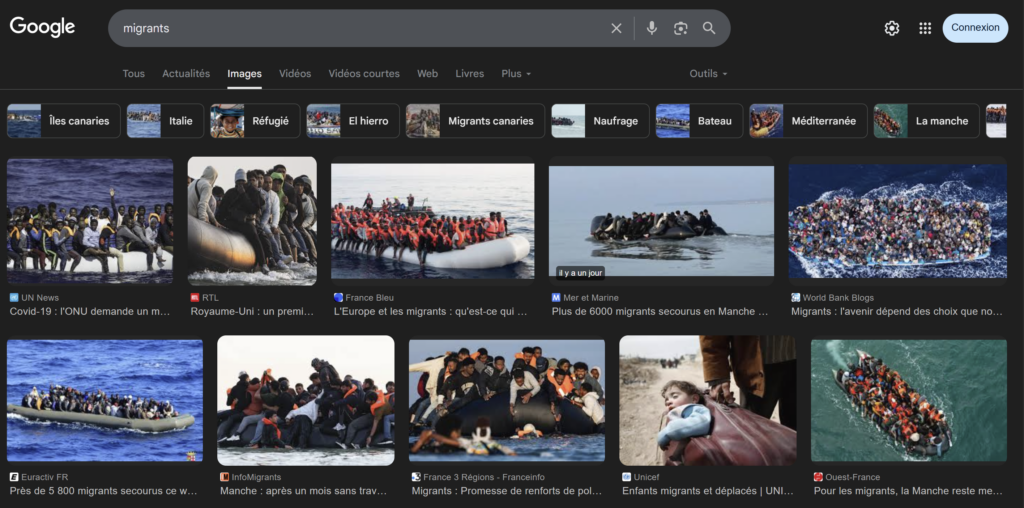Open search by image camera icon
This screenshot has width=1024, height=508.
[681, 28]
